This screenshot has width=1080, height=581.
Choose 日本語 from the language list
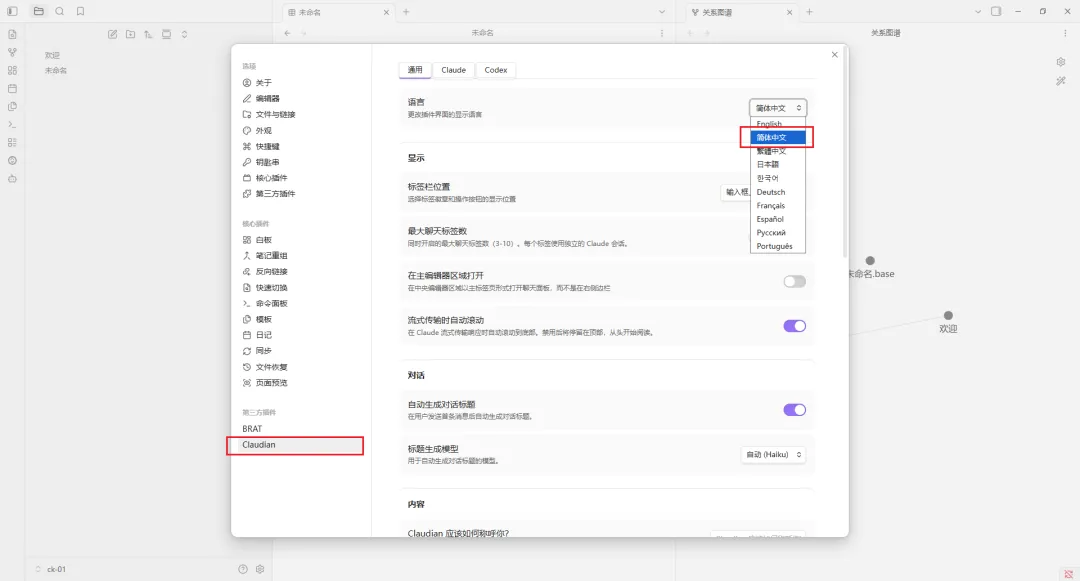778,165
